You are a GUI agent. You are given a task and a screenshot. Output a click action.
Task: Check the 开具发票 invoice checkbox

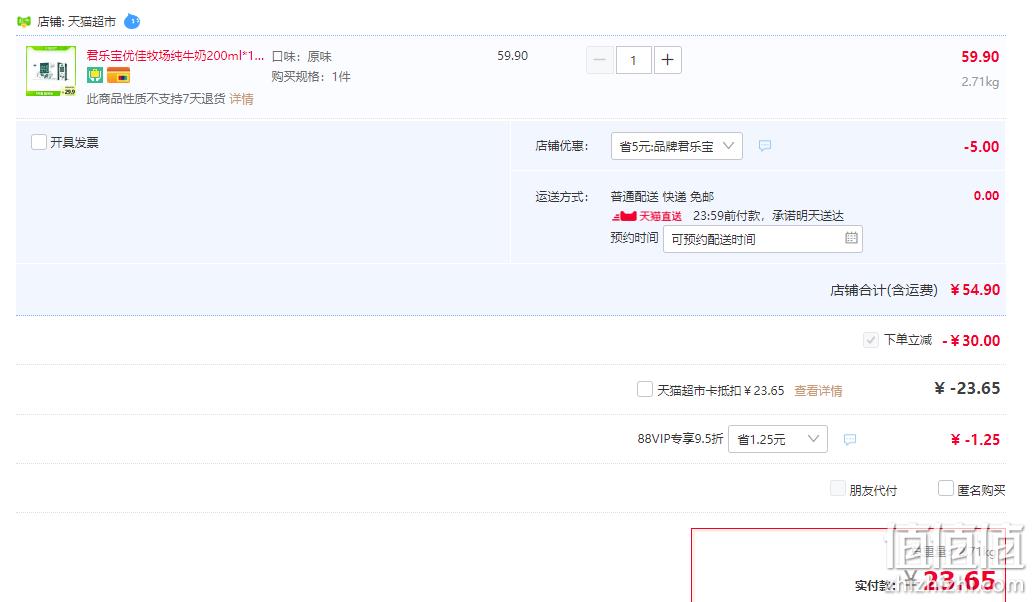click(39, 142)
